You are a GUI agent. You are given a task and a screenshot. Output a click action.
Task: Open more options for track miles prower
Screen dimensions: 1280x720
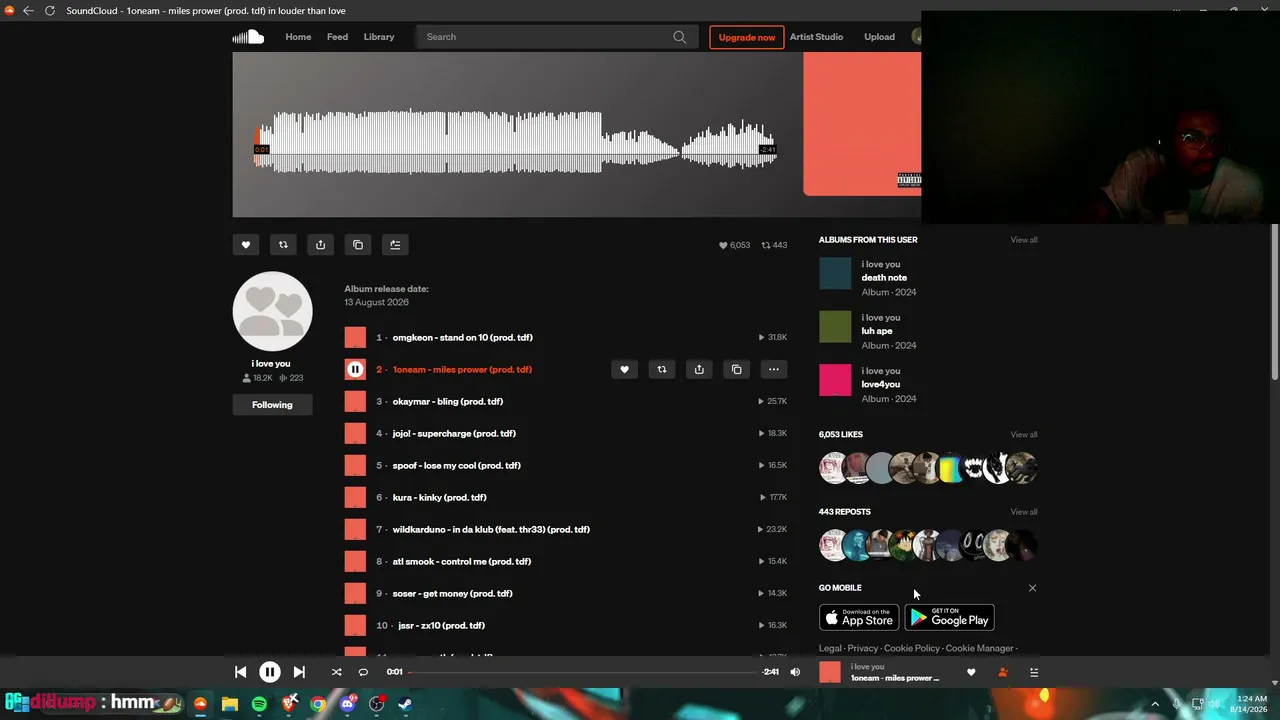tap(774, 369)
